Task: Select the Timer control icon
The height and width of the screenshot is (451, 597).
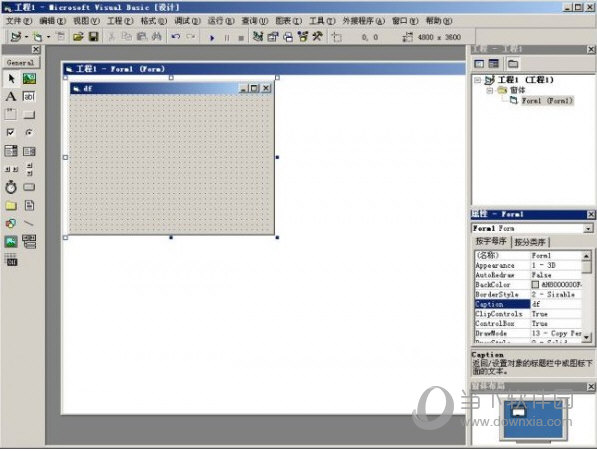Action: coord(11,187)
